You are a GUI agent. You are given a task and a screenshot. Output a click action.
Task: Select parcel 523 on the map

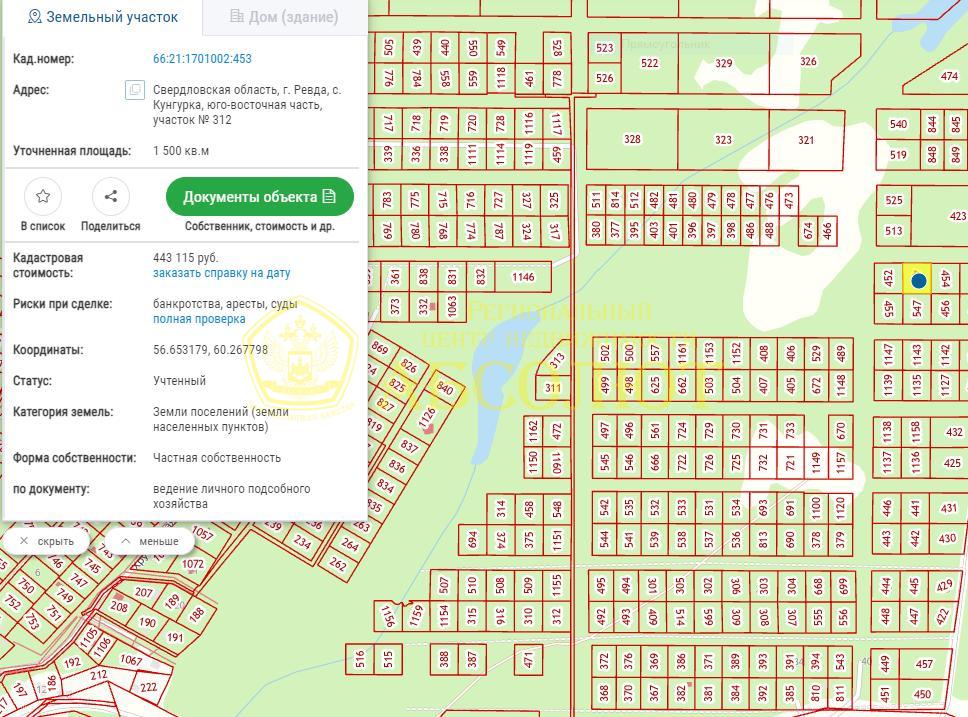tap(604, 48)
